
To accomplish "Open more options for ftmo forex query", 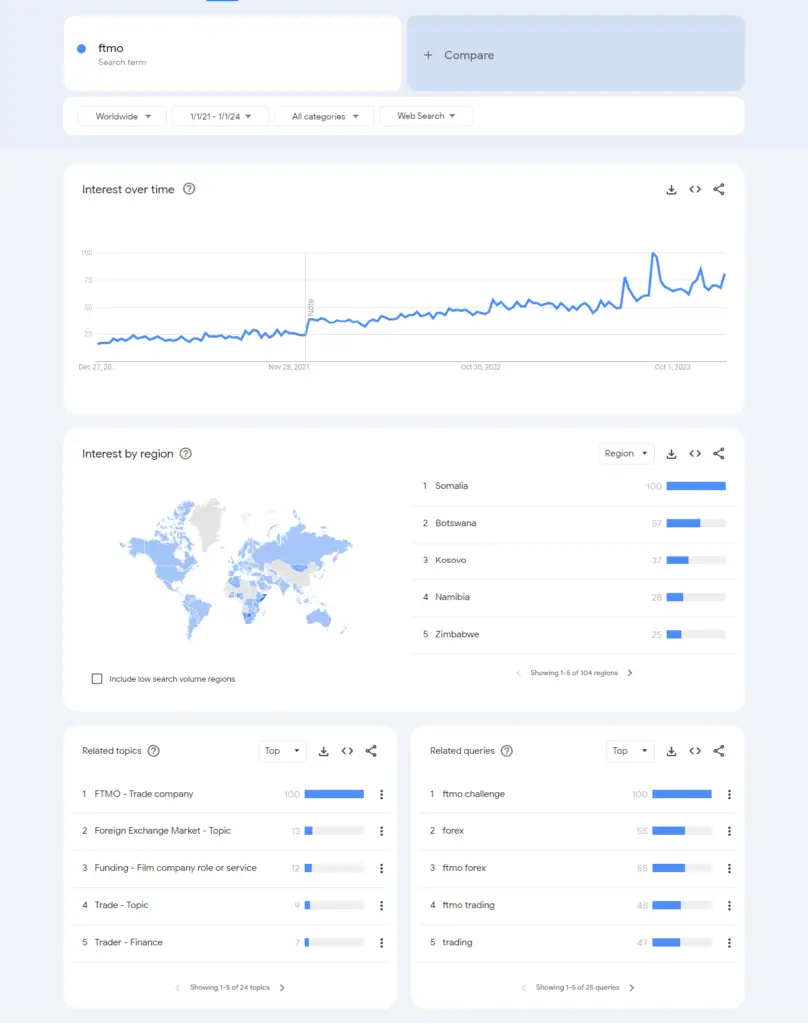I will click(x=729, y=868).
